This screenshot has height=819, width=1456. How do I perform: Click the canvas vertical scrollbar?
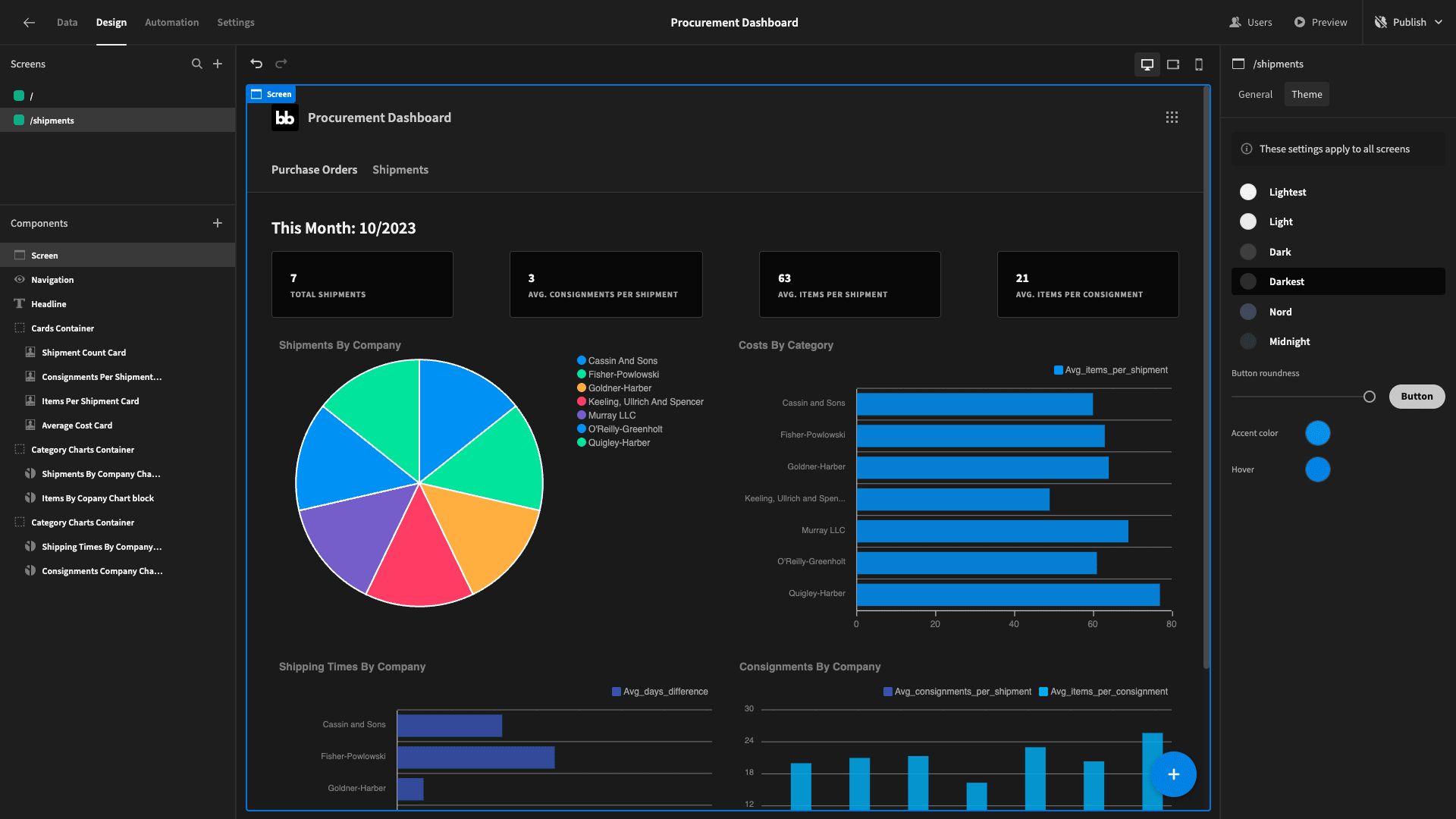(x=1206, y=379)
